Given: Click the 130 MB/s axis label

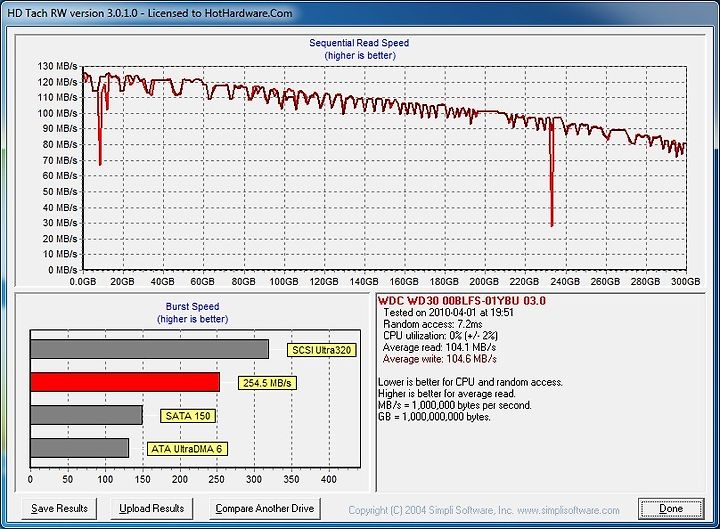Looking at the screenshot, I should tap(57, 66).
